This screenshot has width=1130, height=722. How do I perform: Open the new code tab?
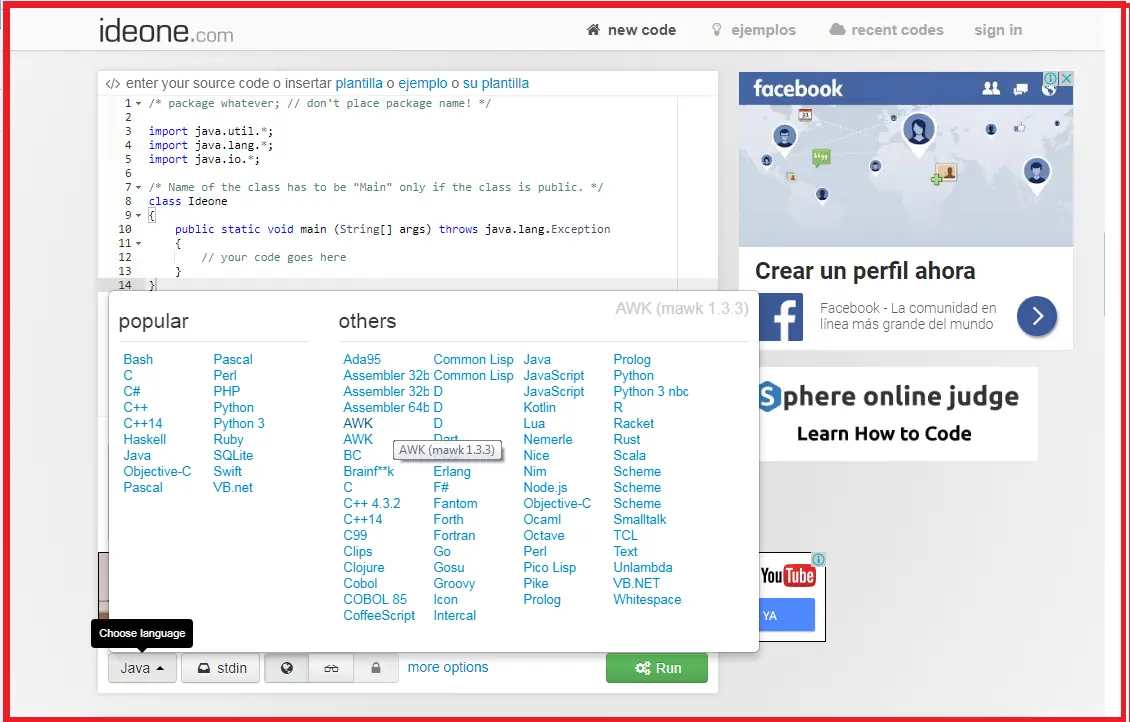(631, 30)
